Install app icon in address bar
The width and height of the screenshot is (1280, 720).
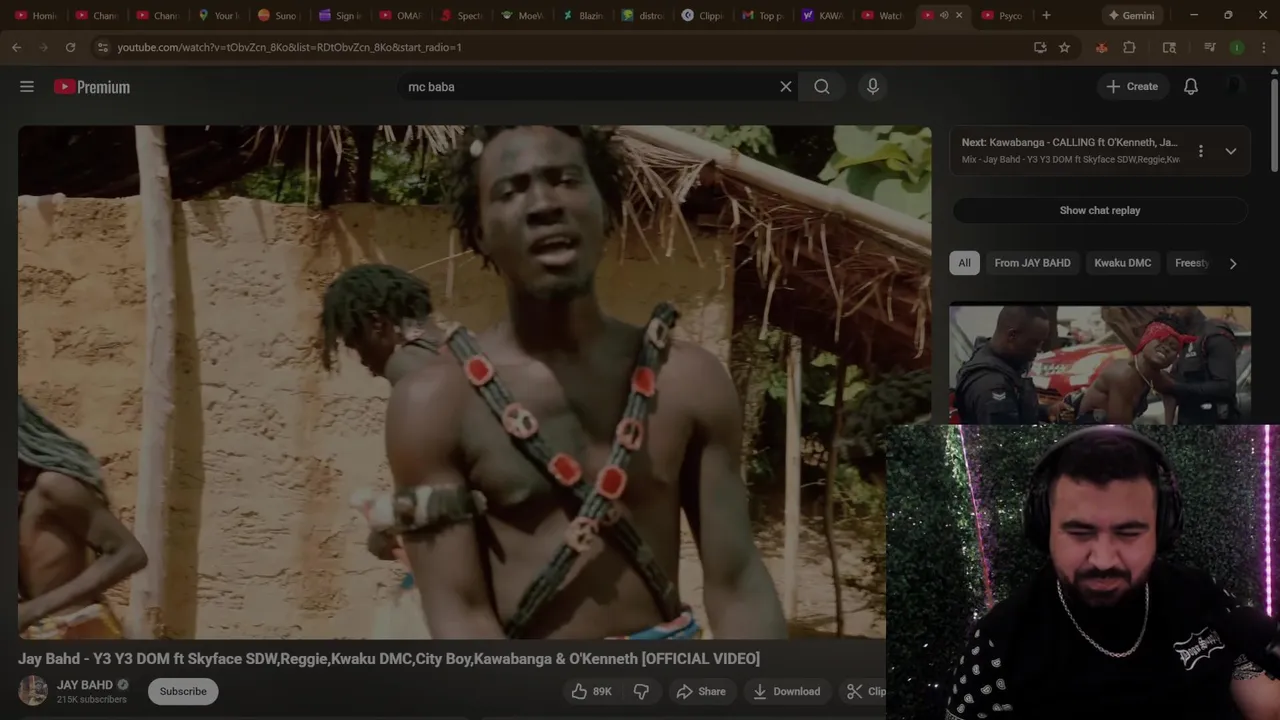tap(1040, 47)
